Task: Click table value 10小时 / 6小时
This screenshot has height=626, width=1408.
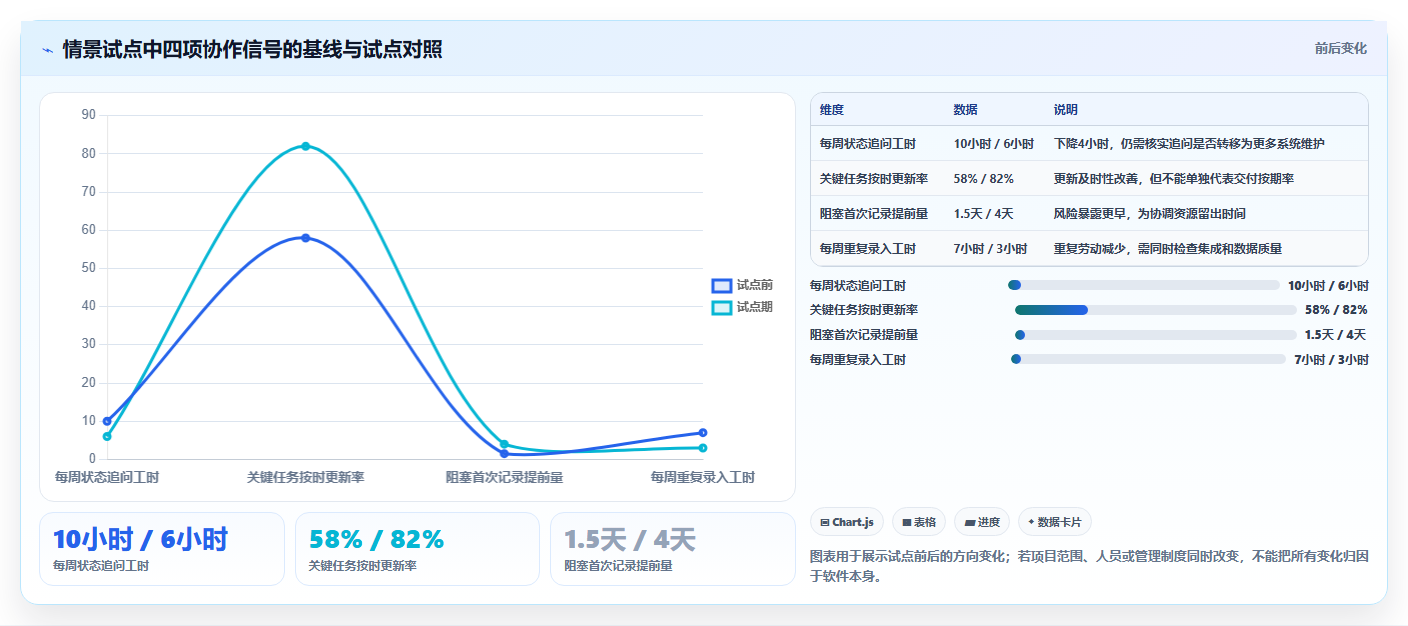Action: pyautogui.click(x=994, y=144)
